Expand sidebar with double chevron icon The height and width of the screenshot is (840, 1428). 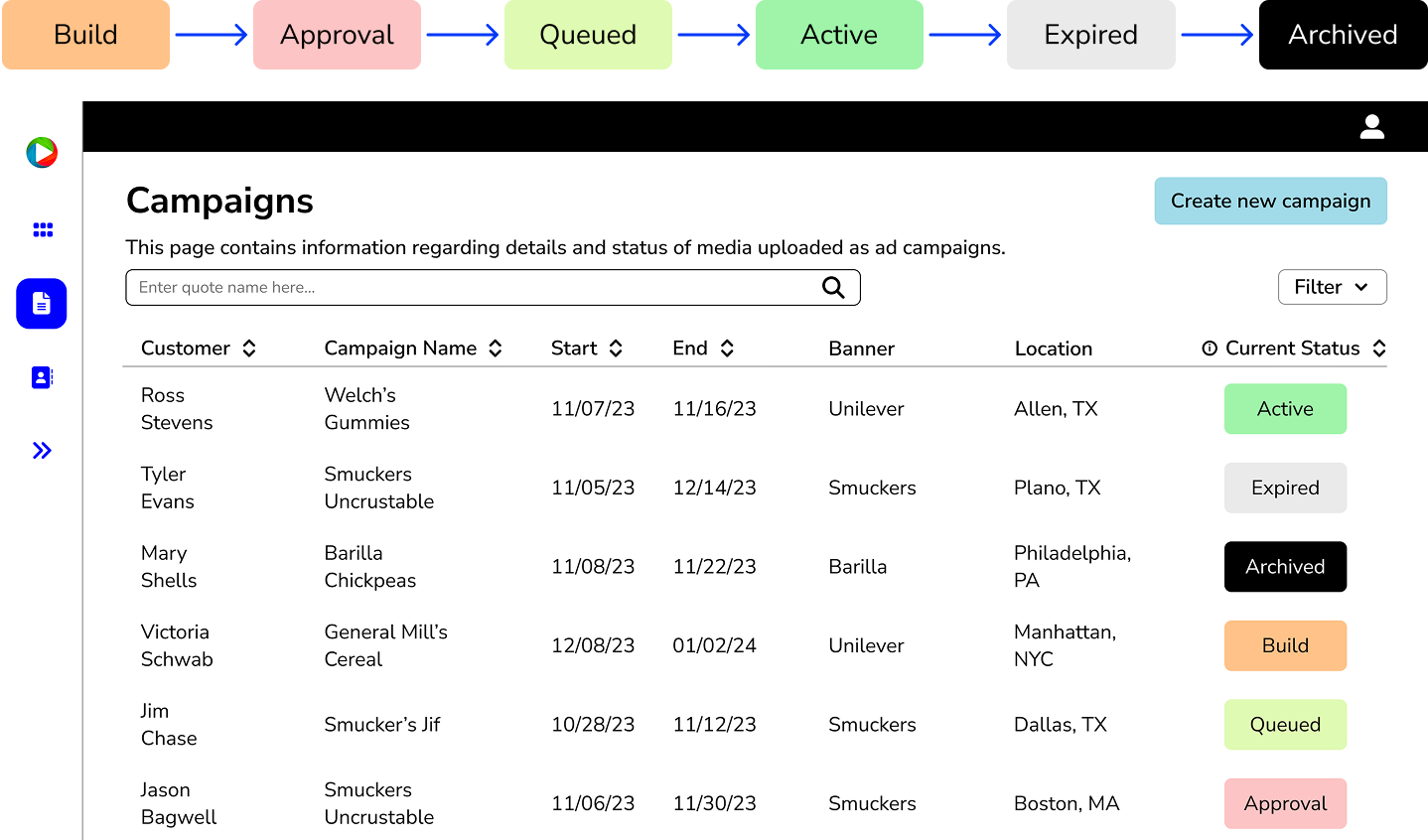[x=42, y=451]
